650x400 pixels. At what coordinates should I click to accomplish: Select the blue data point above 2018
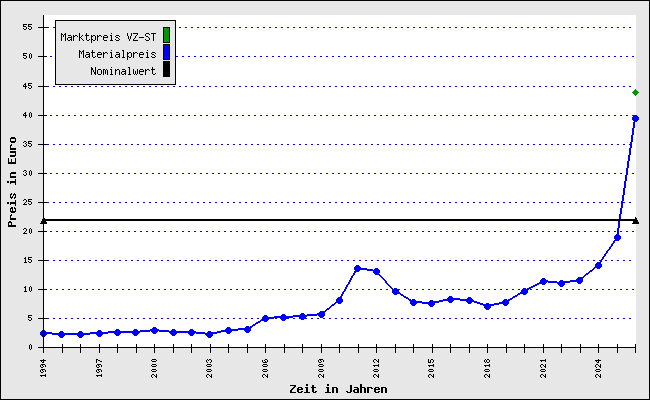tap(487, 306)
